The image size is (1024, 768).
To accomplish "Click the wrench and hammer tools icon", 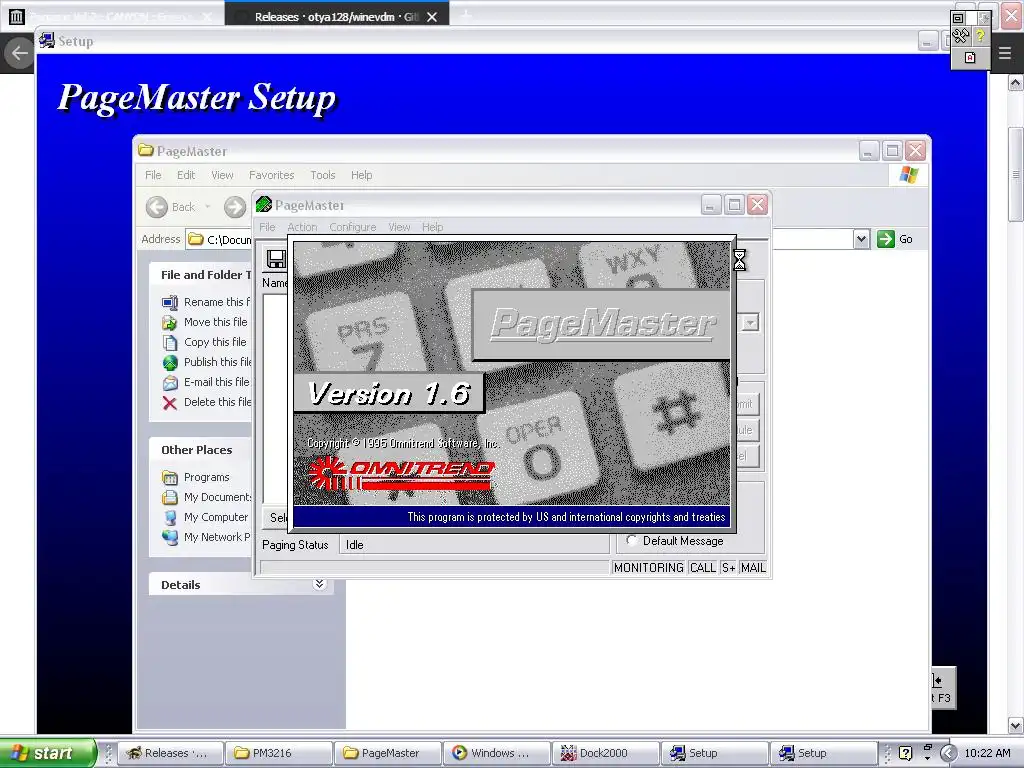I will [x=960, y=36].
